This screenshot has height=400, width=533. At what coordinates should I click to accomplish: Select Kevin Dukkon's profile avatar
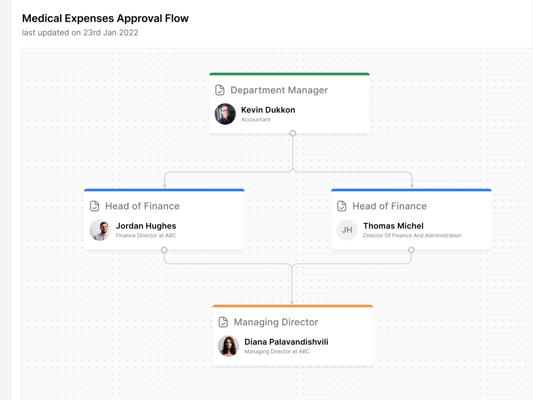point(225,114)
